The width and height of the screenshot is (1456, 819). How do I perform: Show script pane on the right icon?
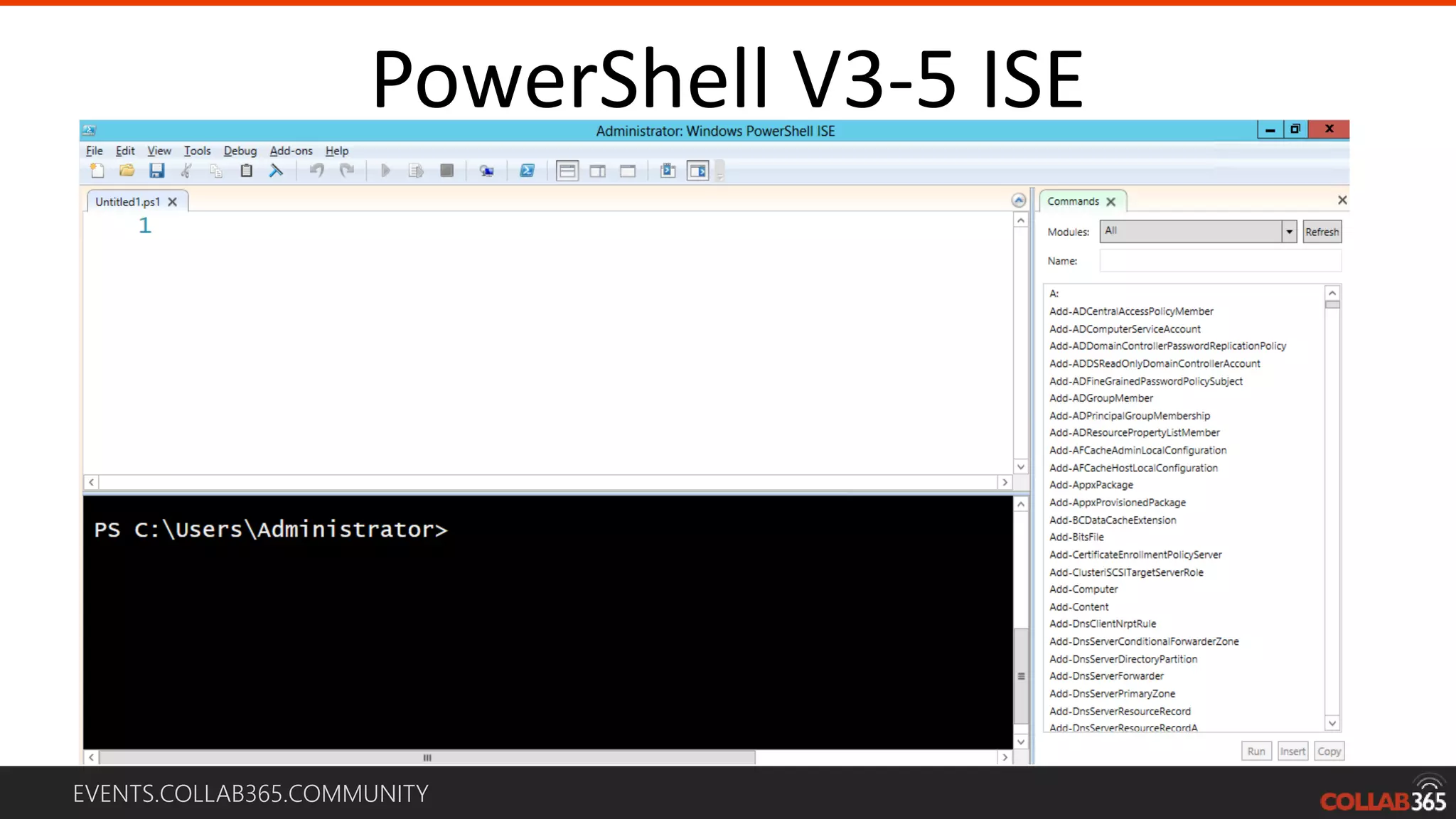click(598, 171)
